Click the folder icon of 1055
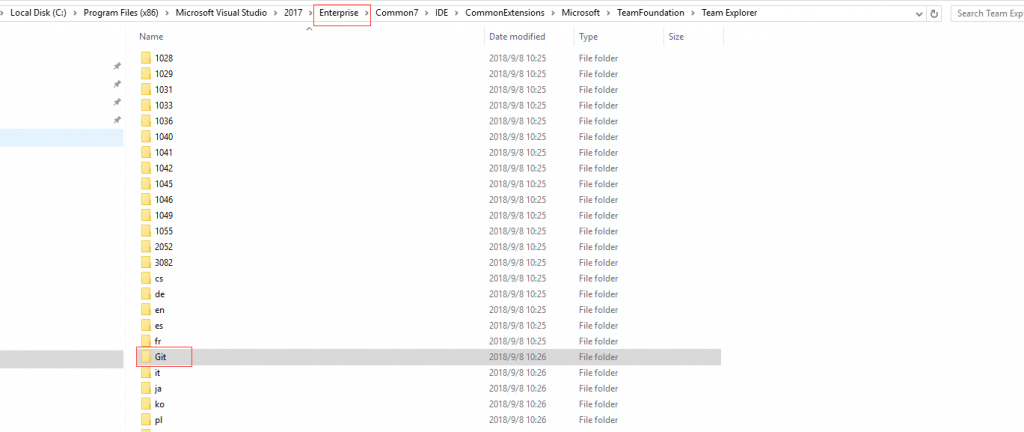1024x432 pixels. click(x=146, y=231)
